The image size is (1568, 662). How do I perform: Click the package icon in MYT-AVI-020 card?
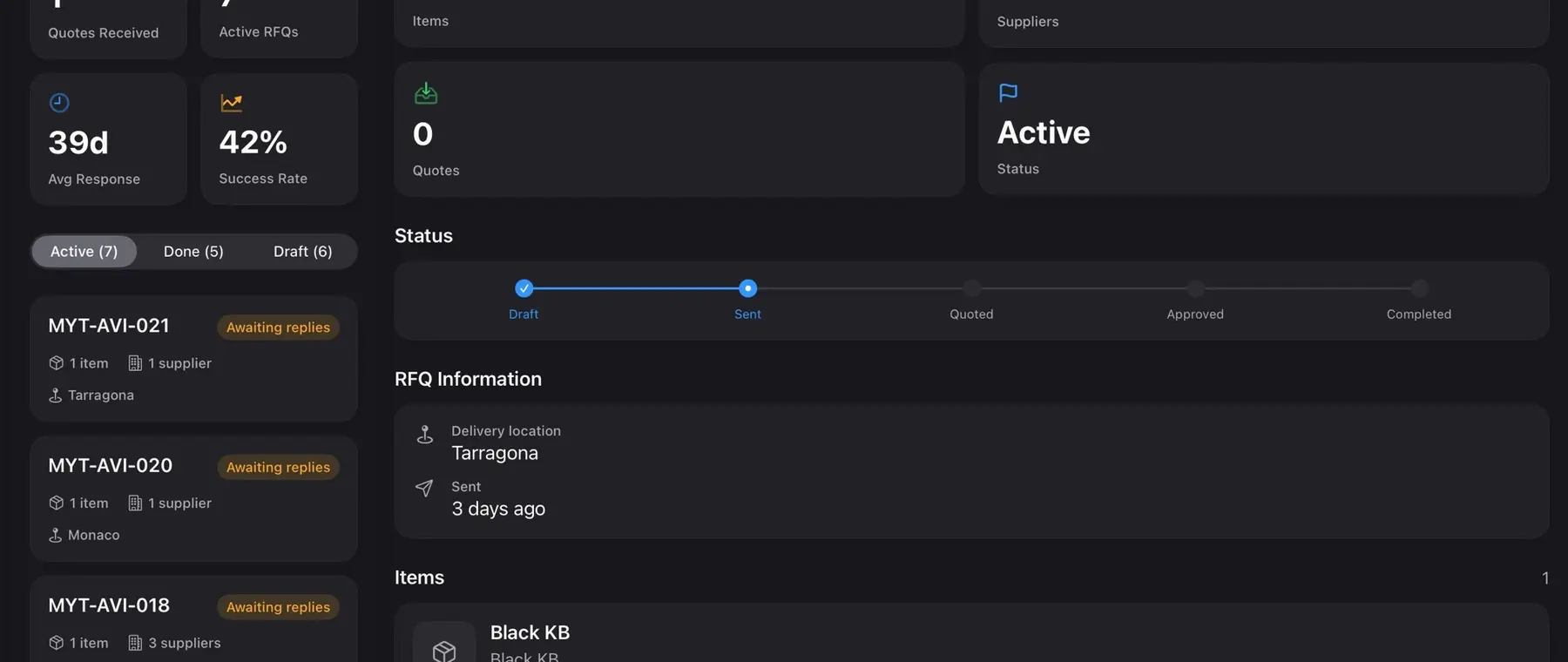pos(57,503)
